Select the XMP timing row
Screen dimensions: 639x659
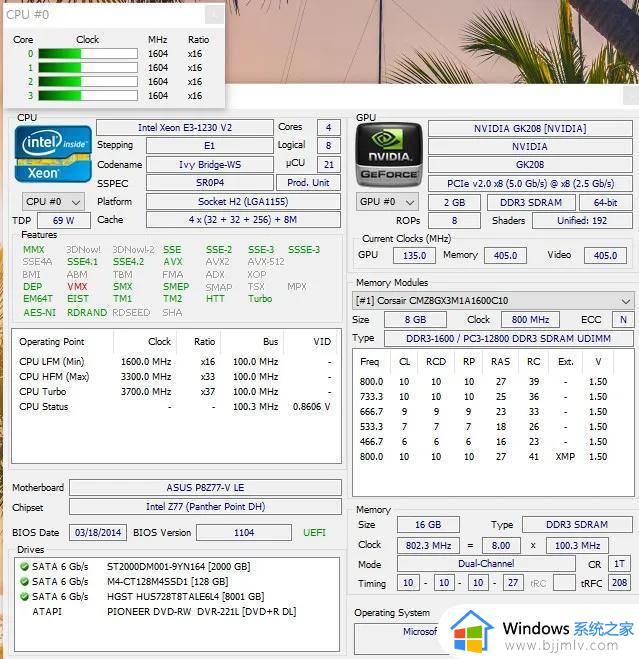pyautogui.click(x=483, y=456)
